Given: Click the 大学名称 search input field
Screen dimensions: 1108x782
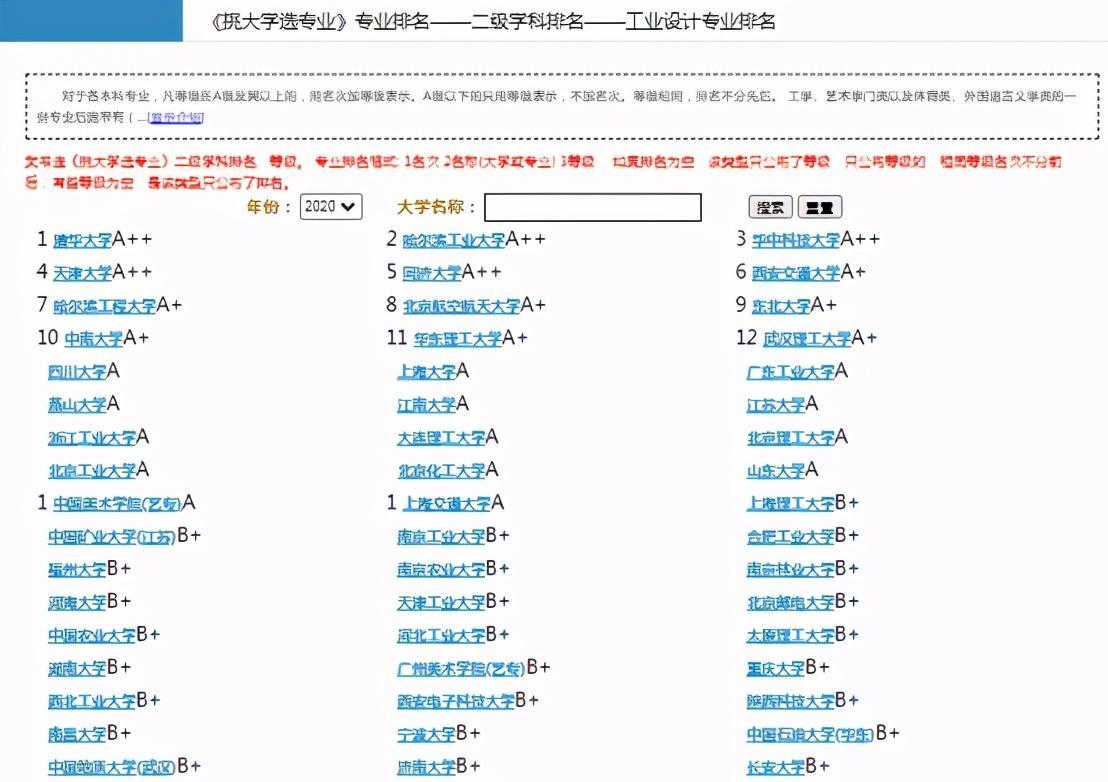Looking at the screenshot, I should (593, 207).
